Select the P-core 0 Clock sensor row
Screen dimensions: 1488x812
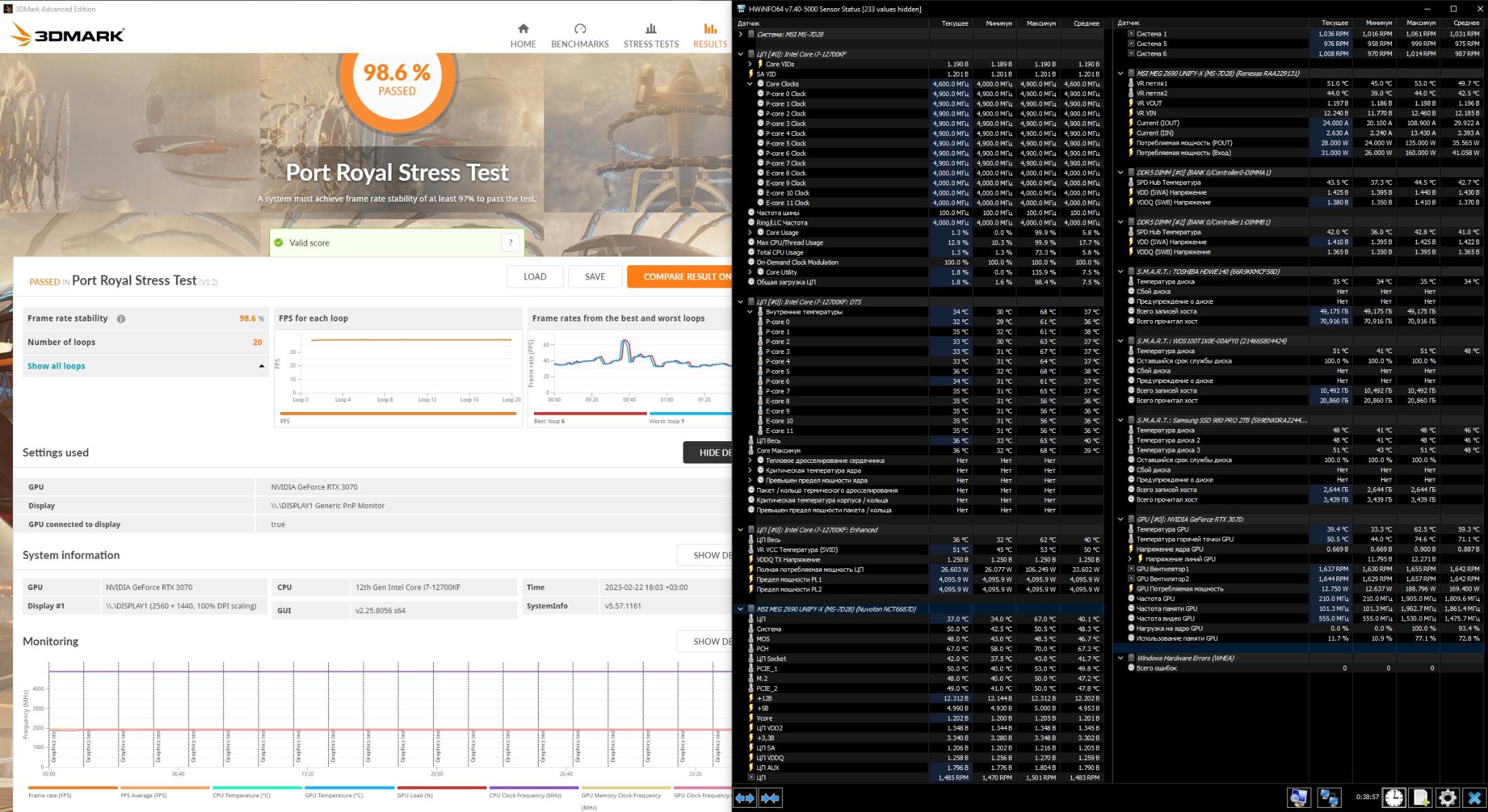click(x=785, y=94)
